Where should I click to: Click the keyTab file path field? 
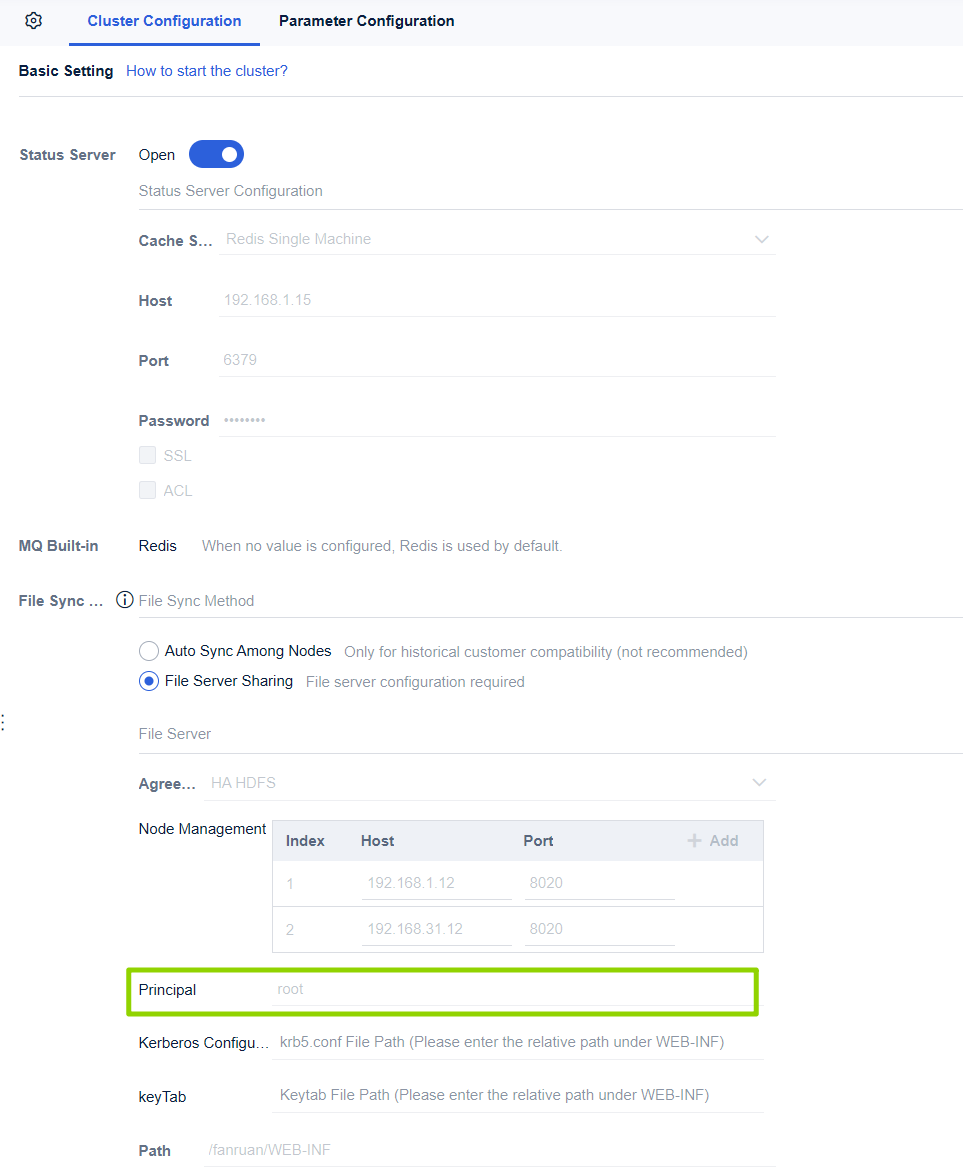click(x=517, y=1095)
